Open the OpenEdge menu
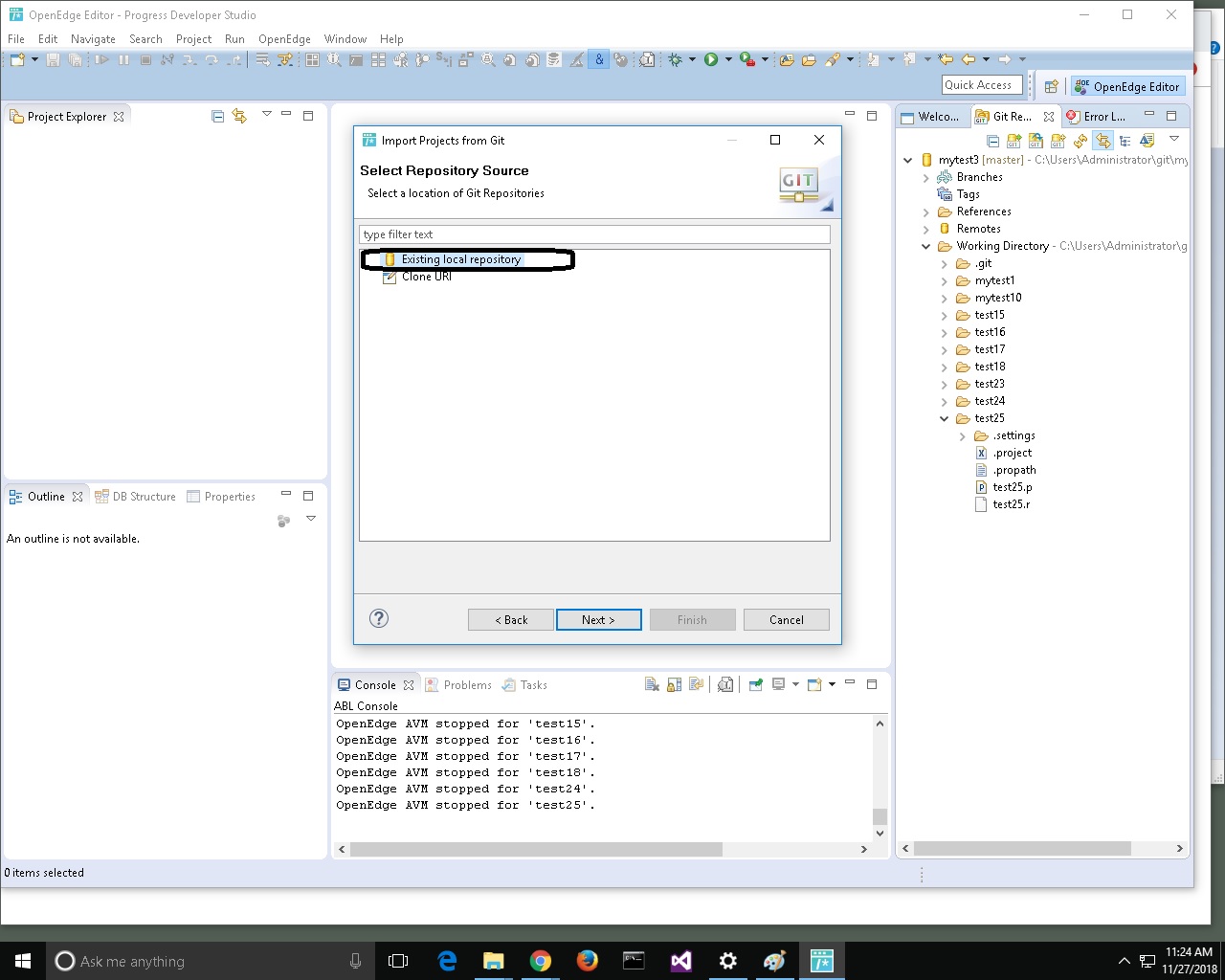The image size is (1225, 980). click(x=284, y=39)
